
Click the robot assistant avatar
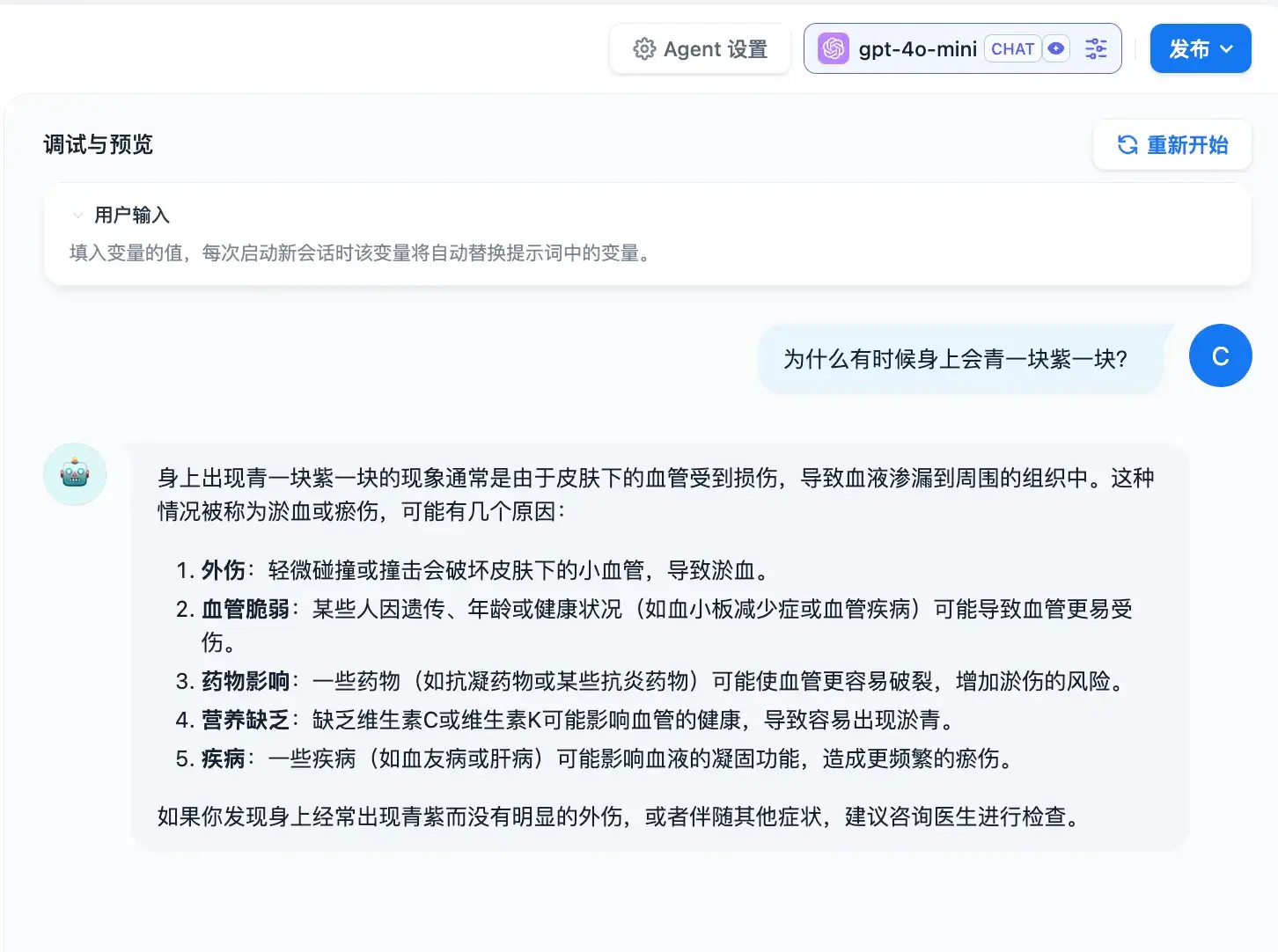pos(75,474)
